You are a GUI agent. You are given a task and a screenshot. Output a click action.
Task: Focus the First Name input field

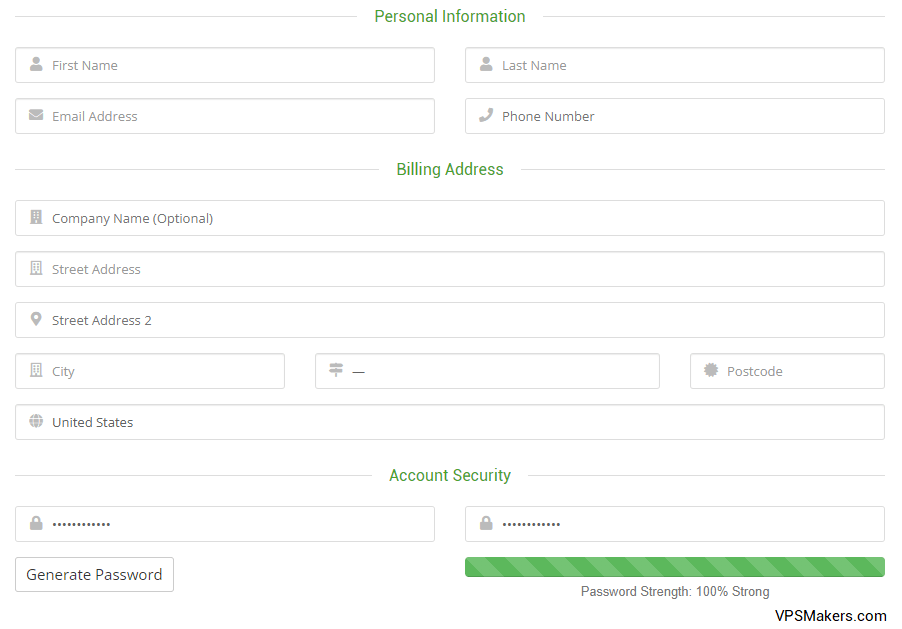(225, 65)
